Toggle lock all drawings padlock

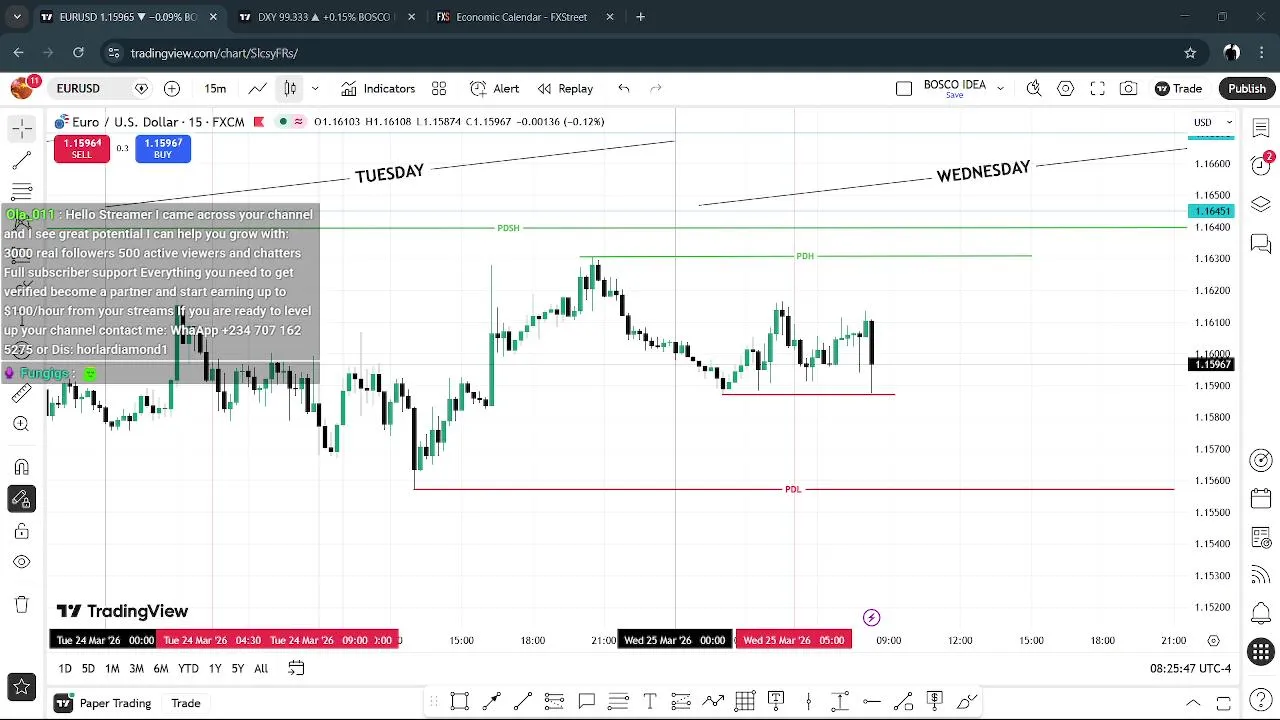tap(21, 531)
